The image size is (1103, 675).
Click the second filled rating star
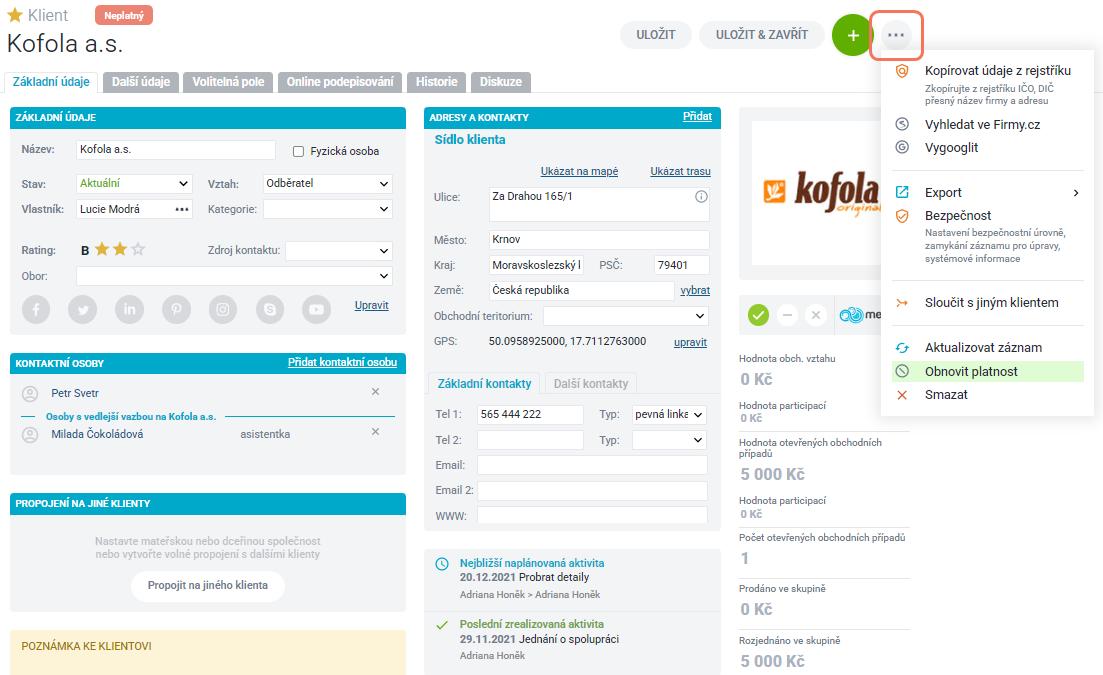click(120, 249)
